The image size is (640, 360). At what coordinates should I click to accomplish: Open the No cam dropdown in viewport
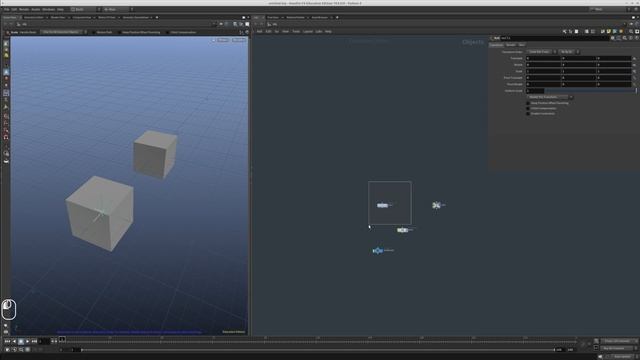(239, 40)
